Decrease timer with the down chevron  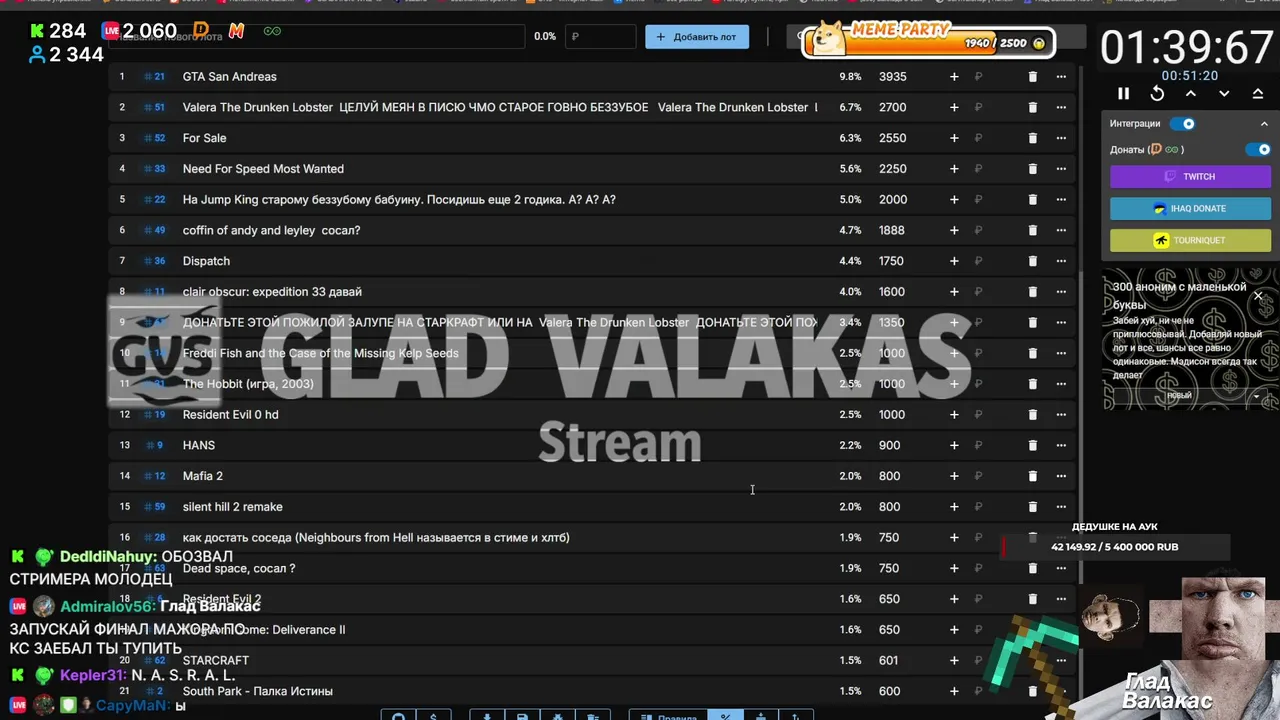point(1224,93)
